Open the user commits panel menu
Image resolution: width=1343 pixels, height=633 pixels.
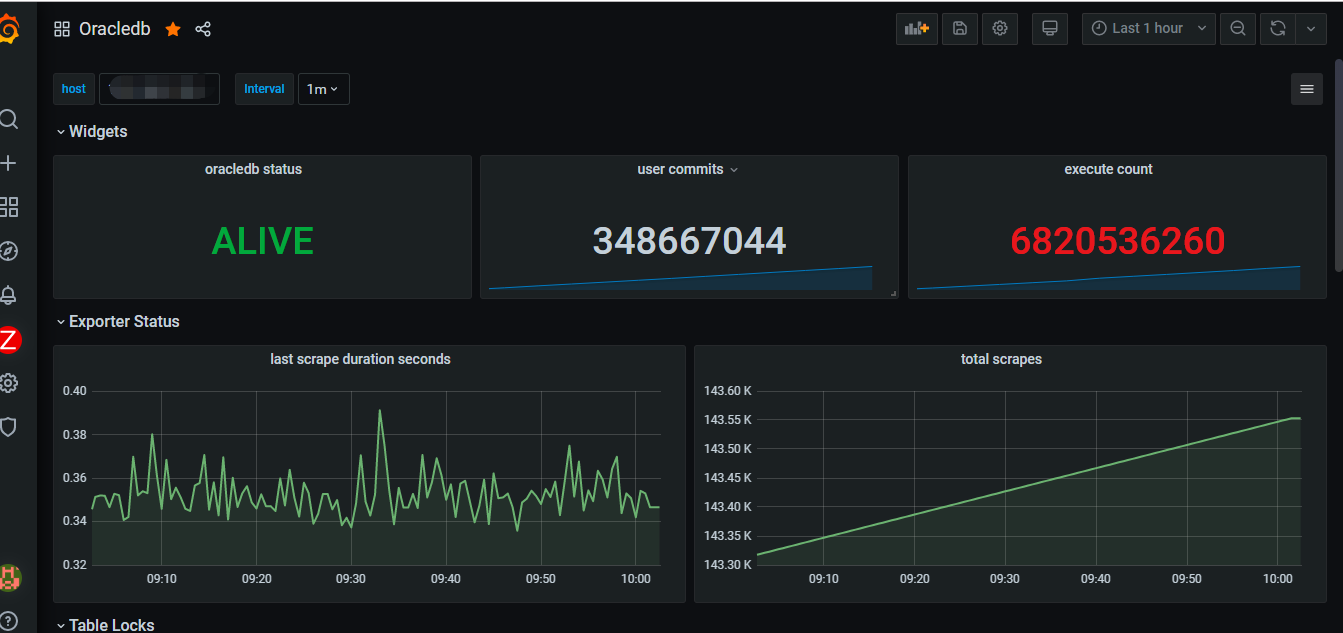[x=734, y=170]
